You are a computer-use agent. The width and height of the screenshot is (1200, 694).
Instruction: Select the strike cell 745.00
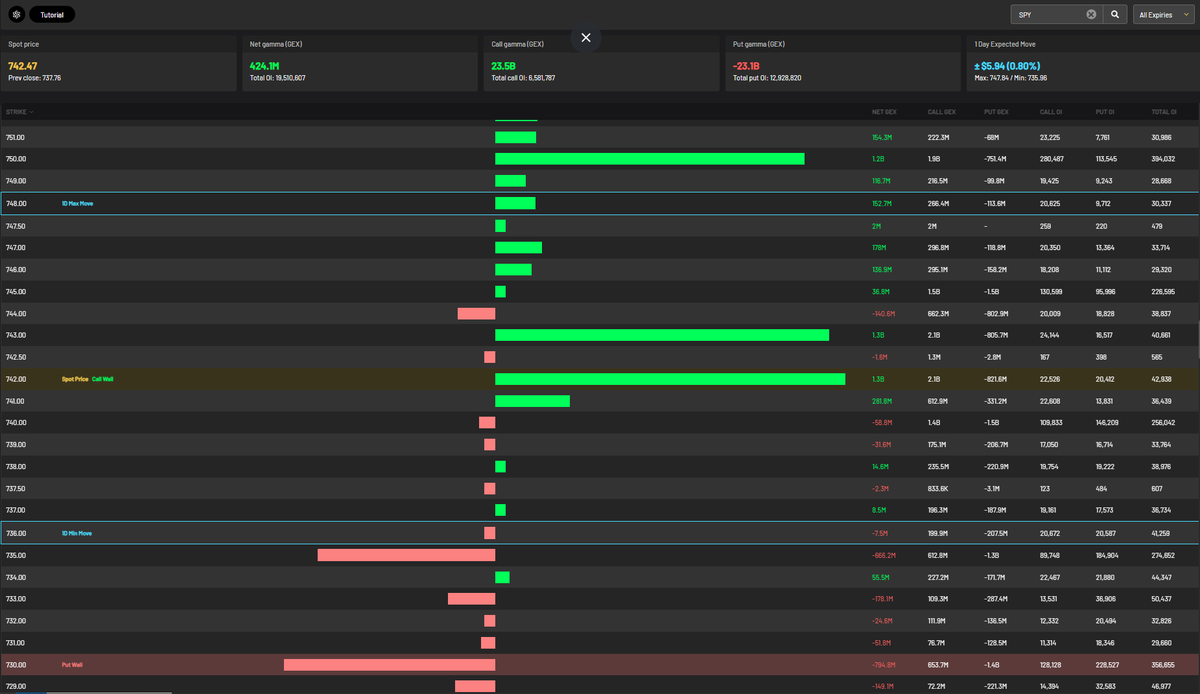[16, 291]
